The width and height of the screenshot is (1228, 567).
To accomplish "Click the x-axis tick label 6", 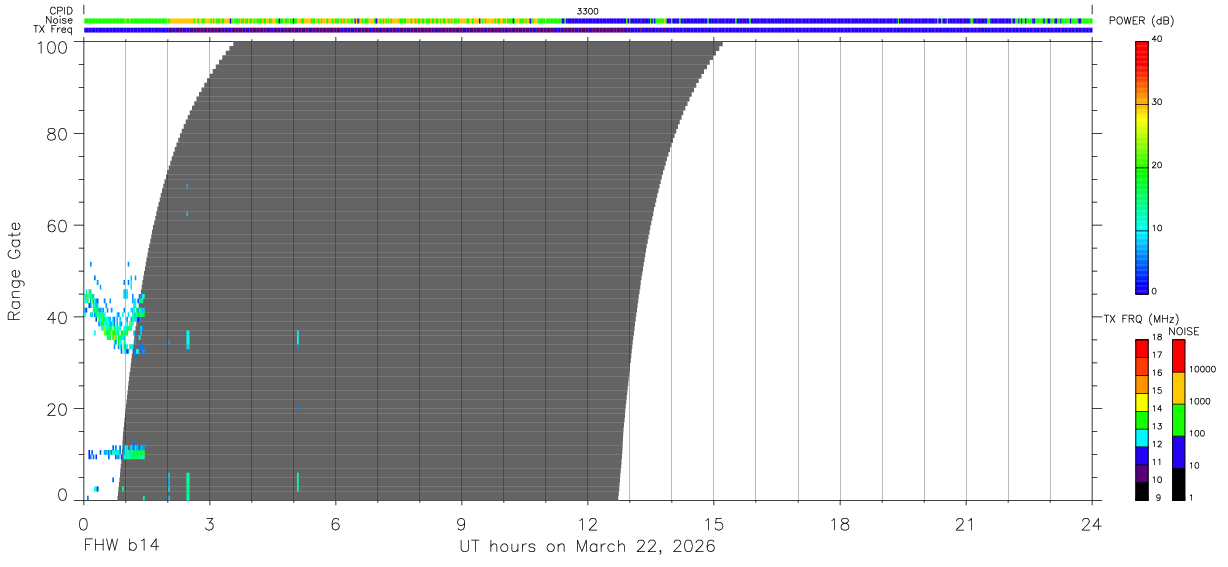I will 335,525.
